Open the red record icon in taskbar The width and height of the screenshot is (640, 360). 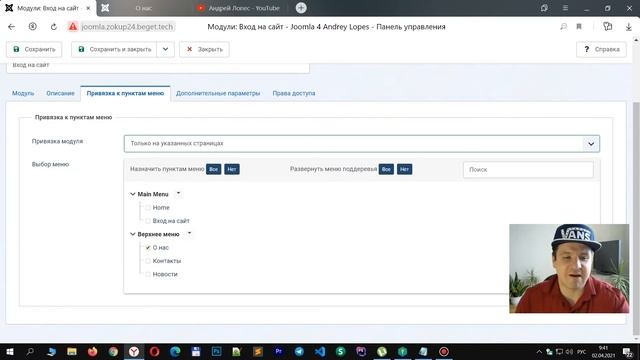pyautogui.click(x=444, y=351)
